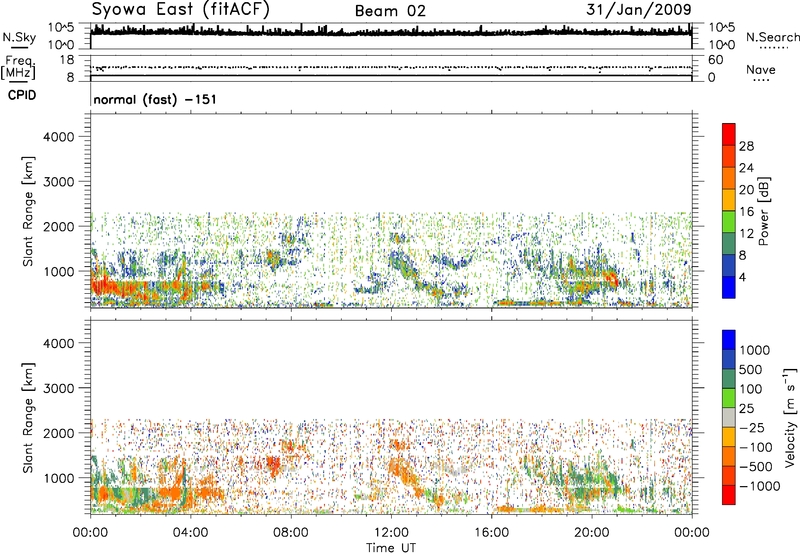Click the '08:00' time axis tick
This screenshot has height=554, width=800.
[290, 533]
